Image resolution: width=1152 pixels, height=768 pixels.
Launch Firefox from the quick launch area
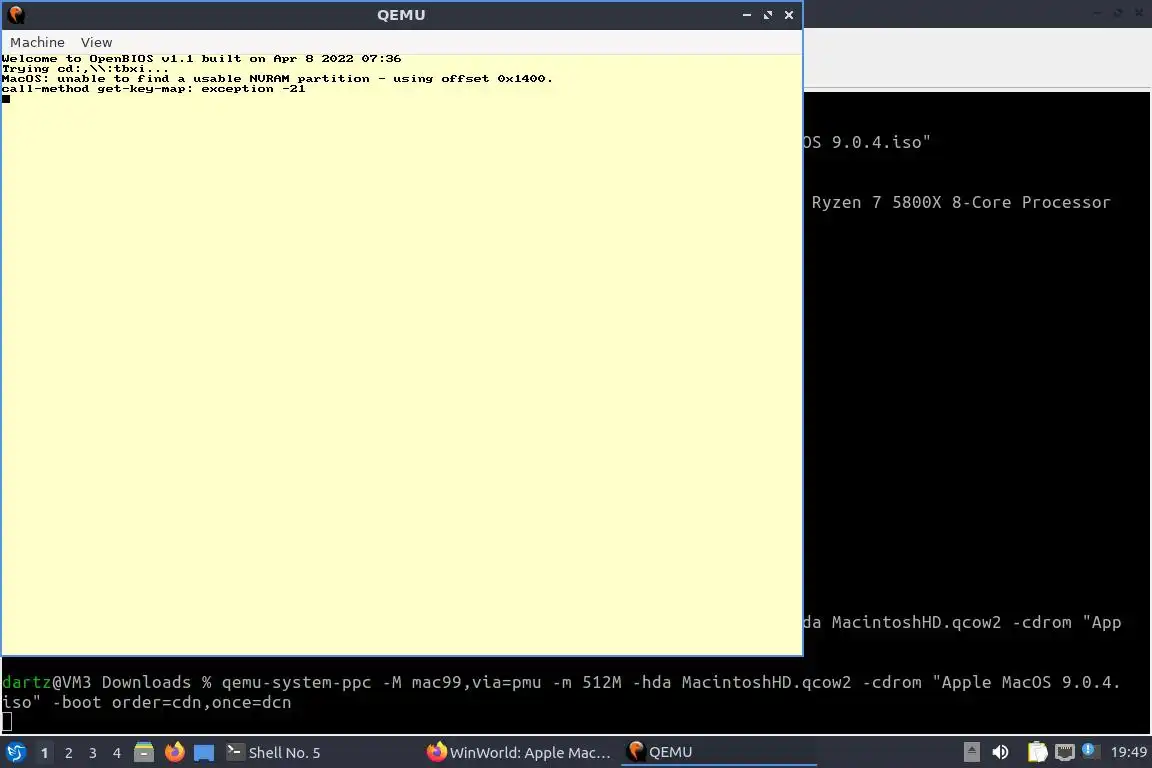[174, 752]
